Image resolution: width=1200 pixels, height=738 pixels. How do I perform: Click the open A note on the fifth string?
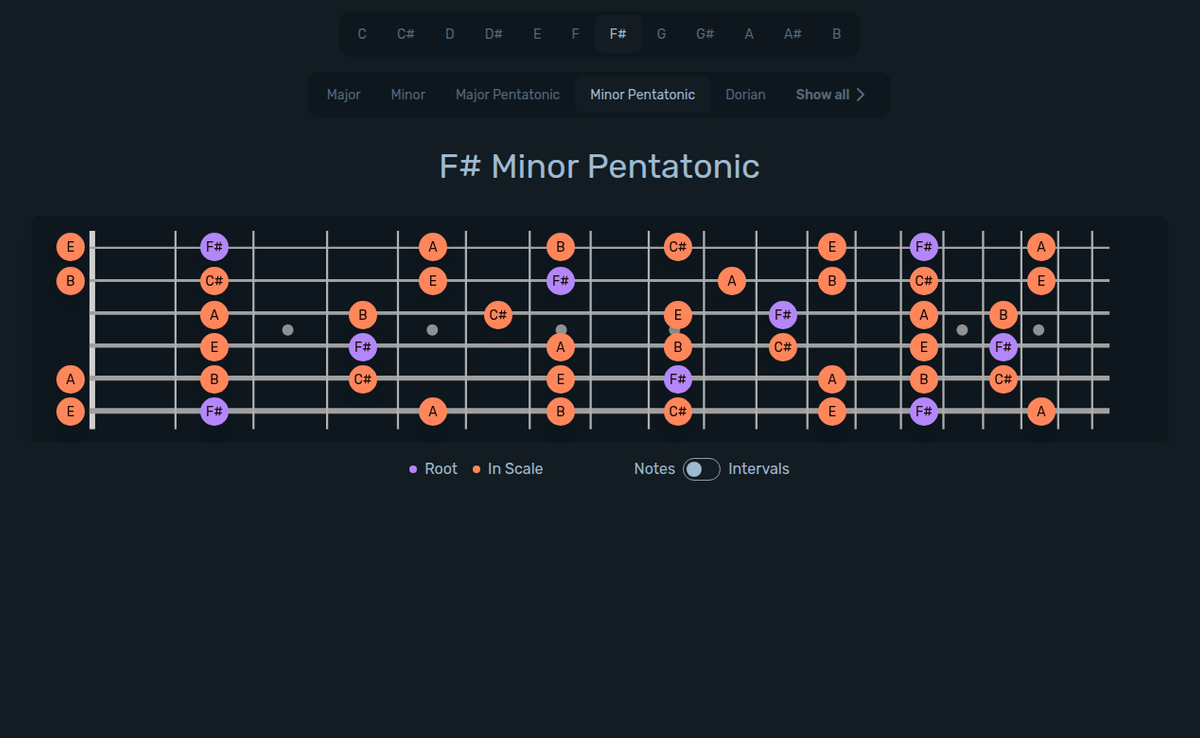[x=70, y=379]
